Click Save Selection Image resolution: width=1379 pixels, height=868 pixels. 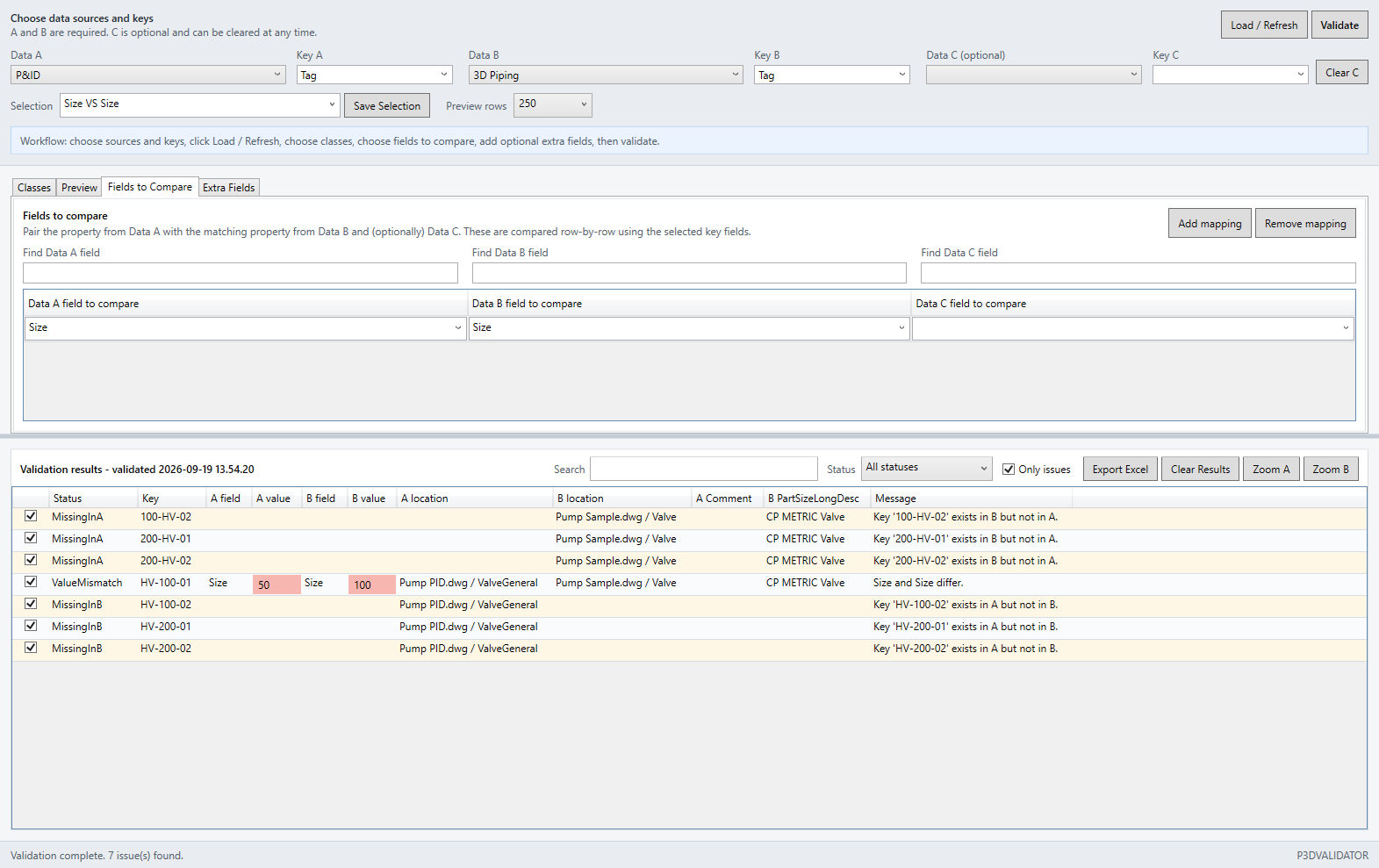[x=387, y=105]
